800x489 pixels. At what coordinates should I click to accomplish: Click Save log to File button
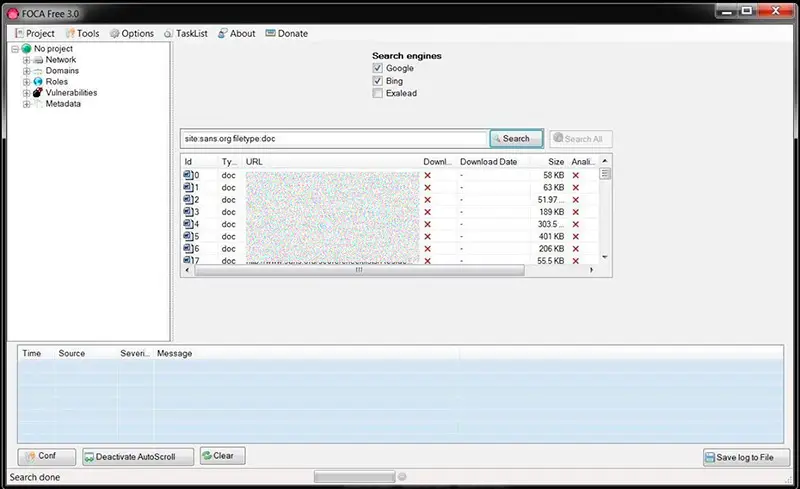point(746,457)
